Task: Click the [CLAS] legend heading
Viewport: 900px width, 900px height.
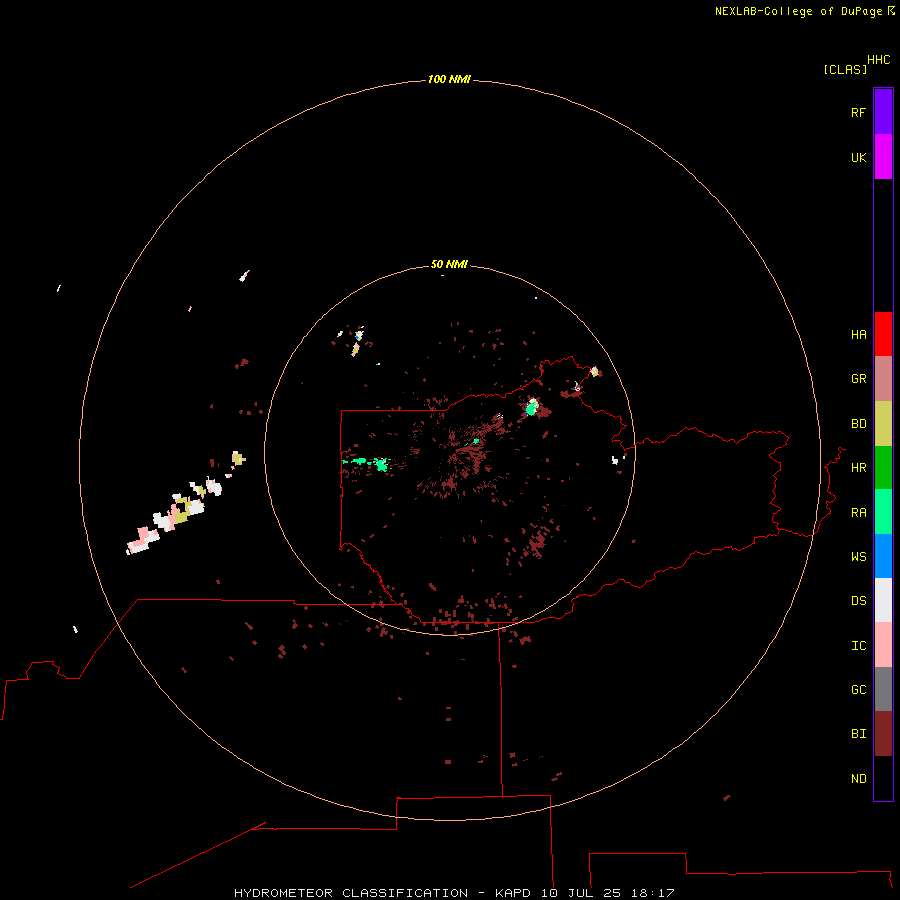Action: click(x=845, y=69)
